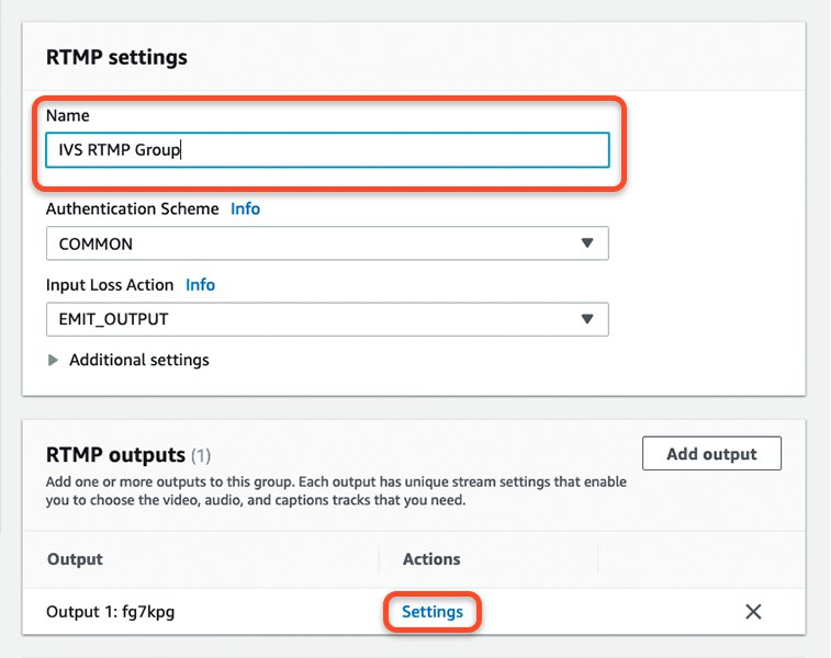Open the Info link beside Input Loss Action
The image size is (831, 658).
tap(200, 284)
